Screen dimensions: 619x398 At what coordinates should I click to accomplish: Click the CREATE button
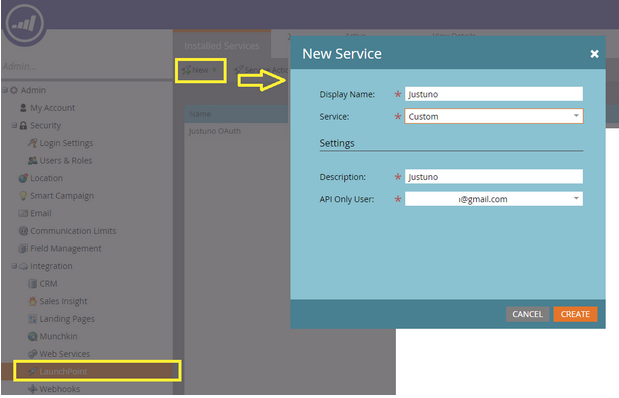click(x=575, y=314)
